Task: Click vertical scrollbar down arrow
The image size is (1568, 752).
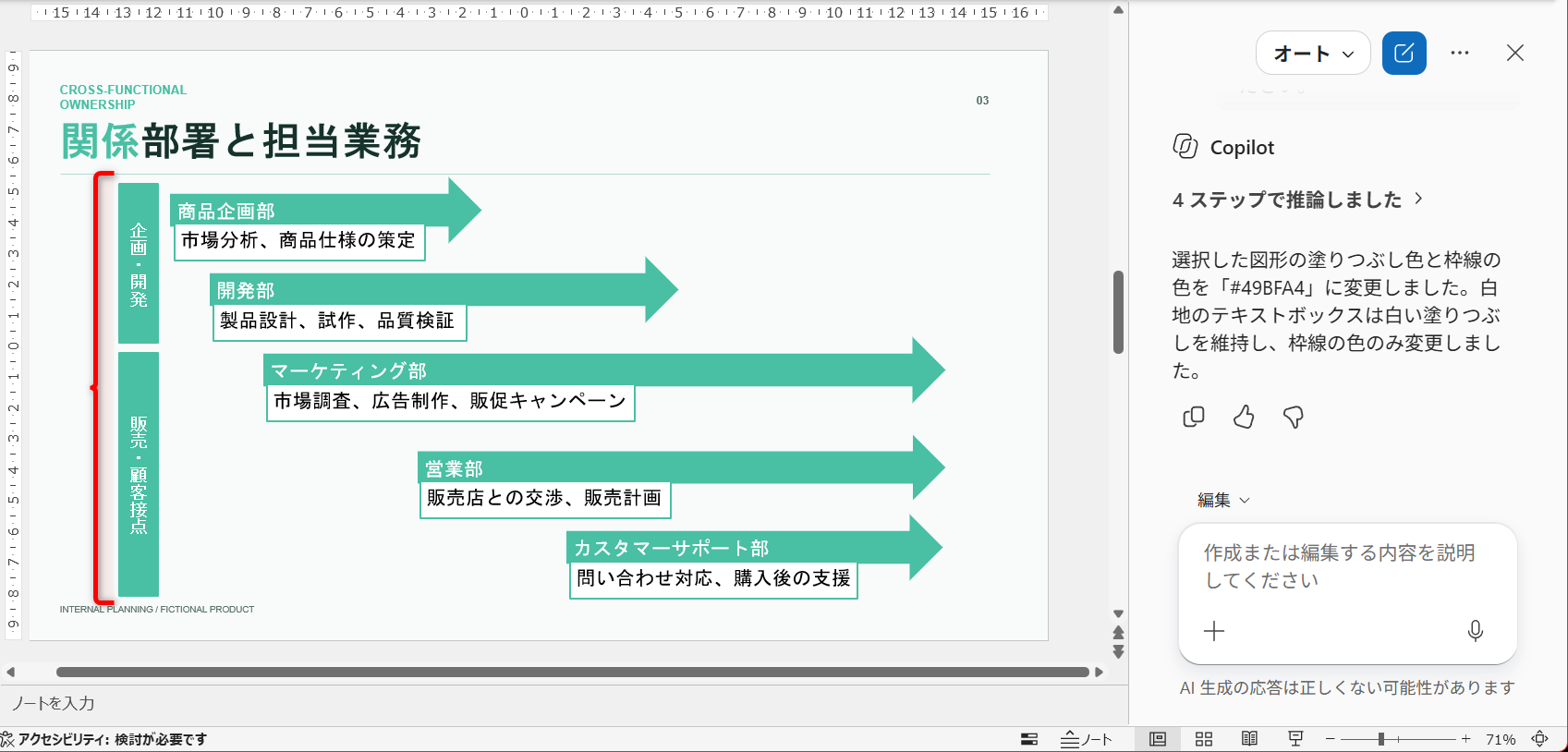Action: point(1118,613)
